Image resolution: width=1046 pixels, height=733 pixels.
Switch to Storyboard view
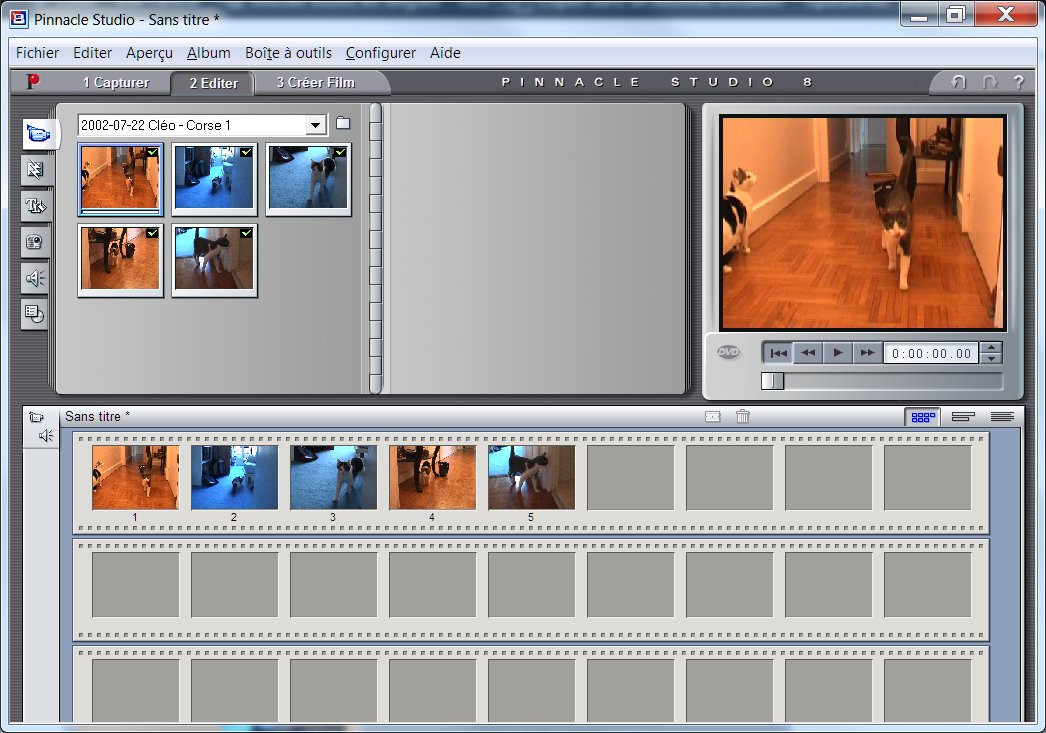[922, 417]
